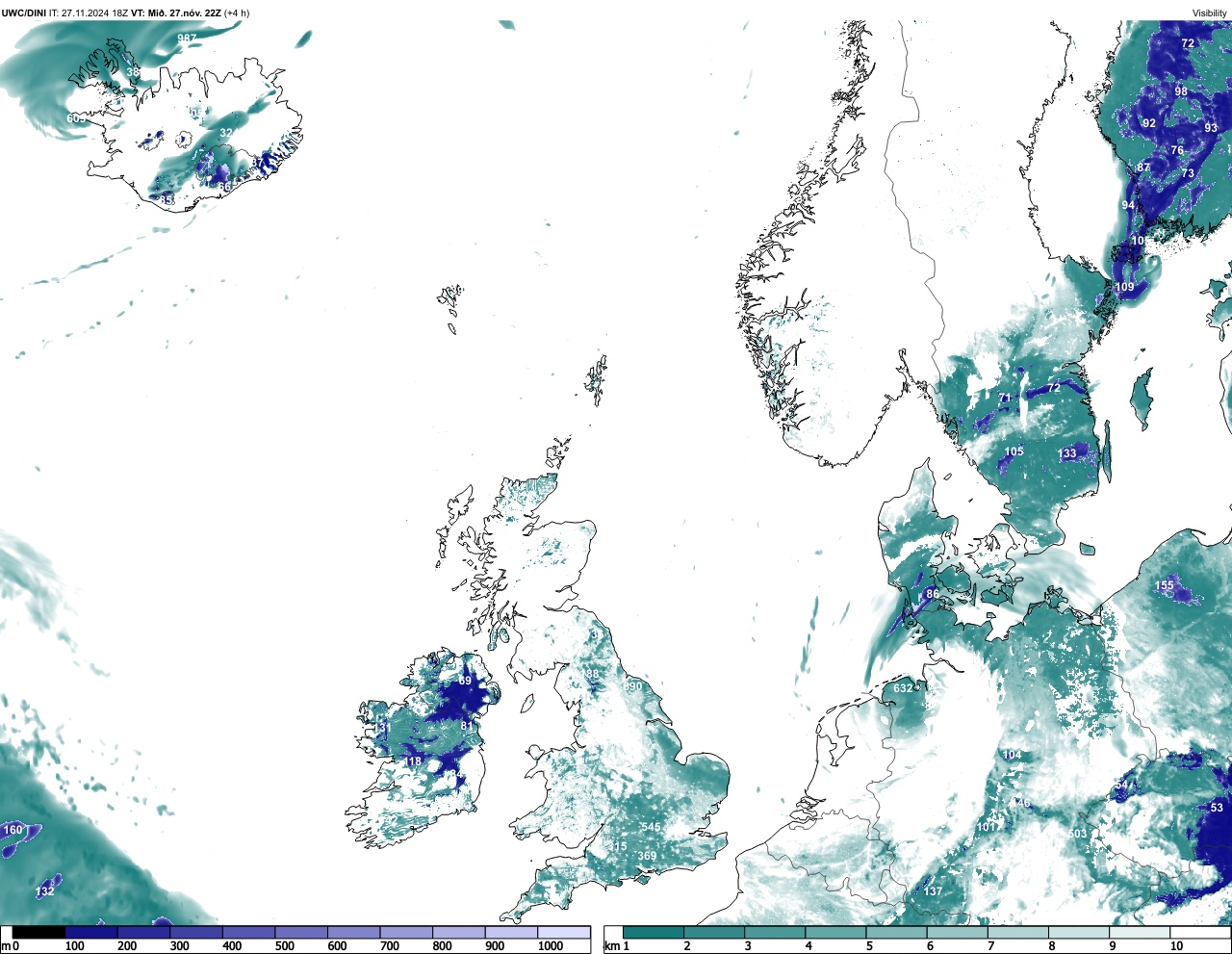Click the 545 value over southern England
This screenshot has width=1232, height=954.
coord(652,827)
